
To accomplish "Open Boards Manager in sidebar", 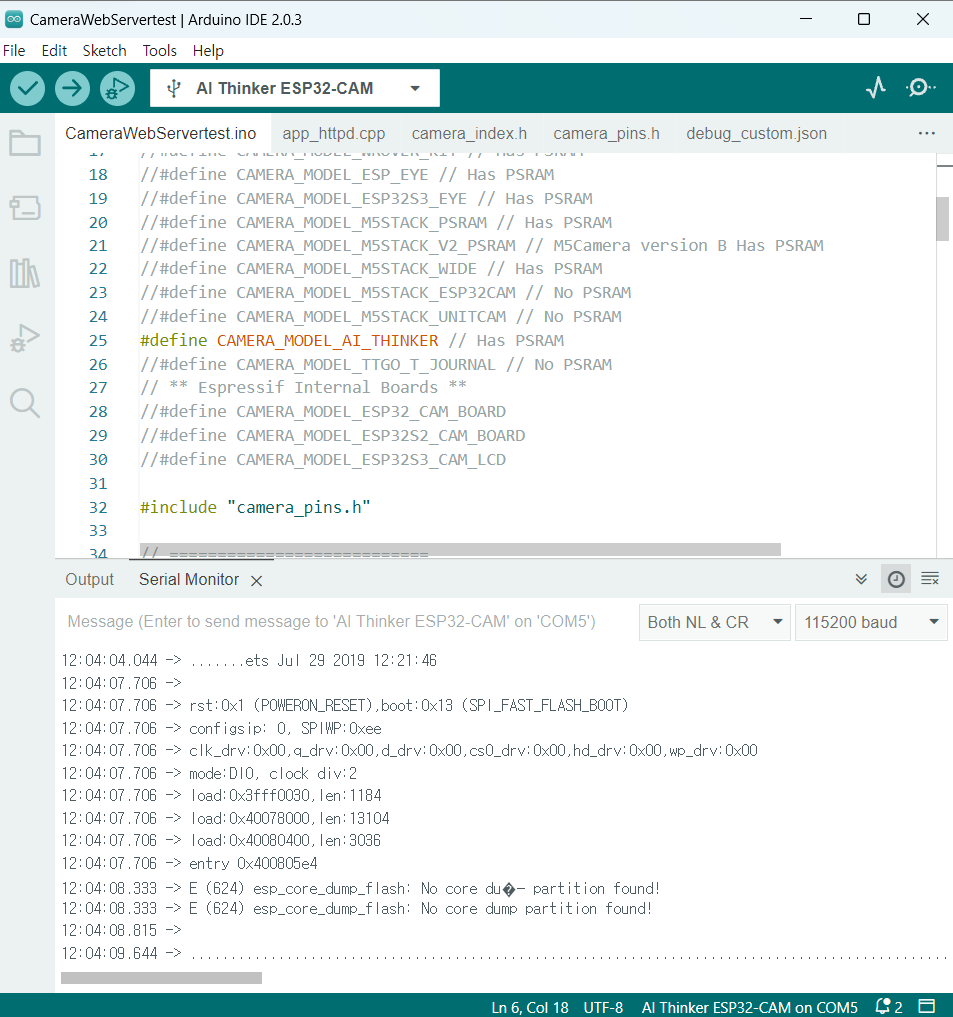I will (25, 208).
